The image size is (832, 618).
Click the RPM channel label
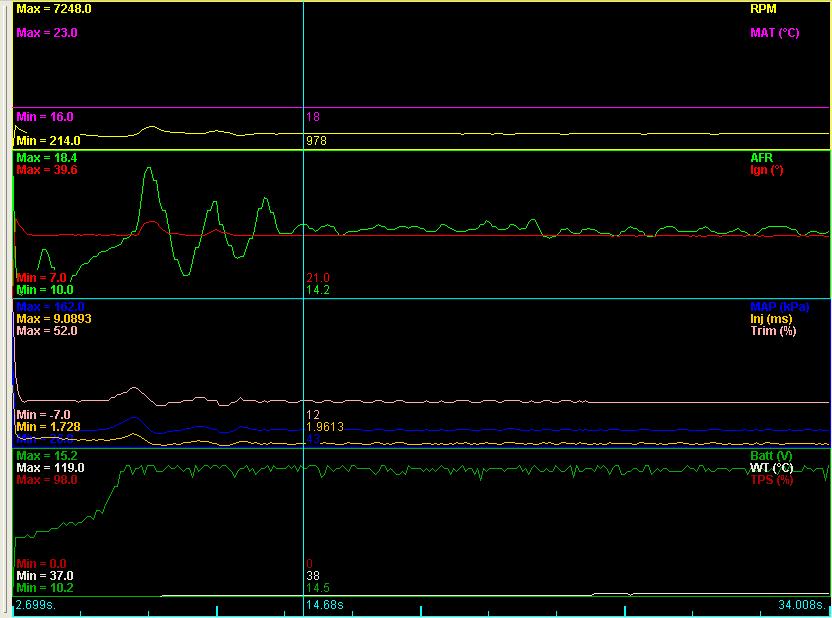click(x=763, y=9)
